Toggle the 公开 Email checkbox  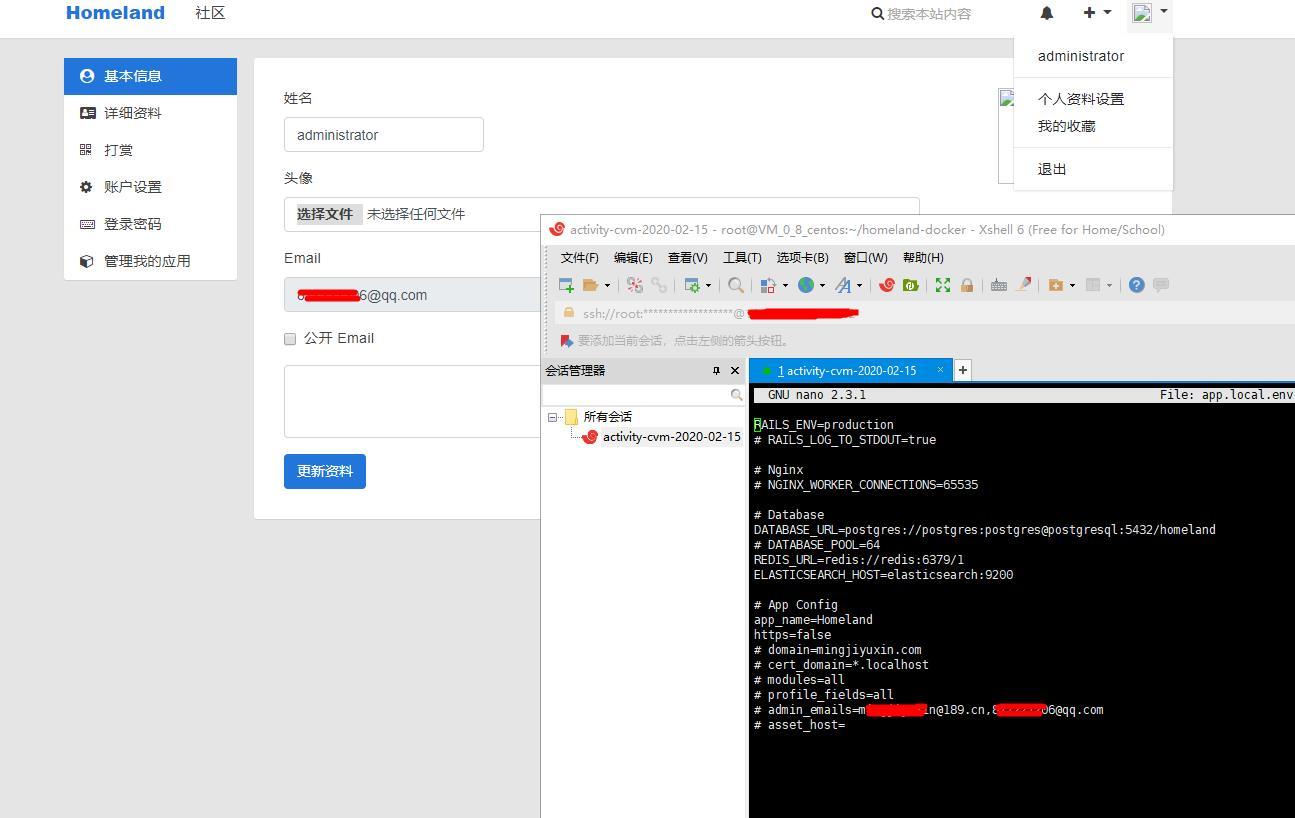[290, 339]
